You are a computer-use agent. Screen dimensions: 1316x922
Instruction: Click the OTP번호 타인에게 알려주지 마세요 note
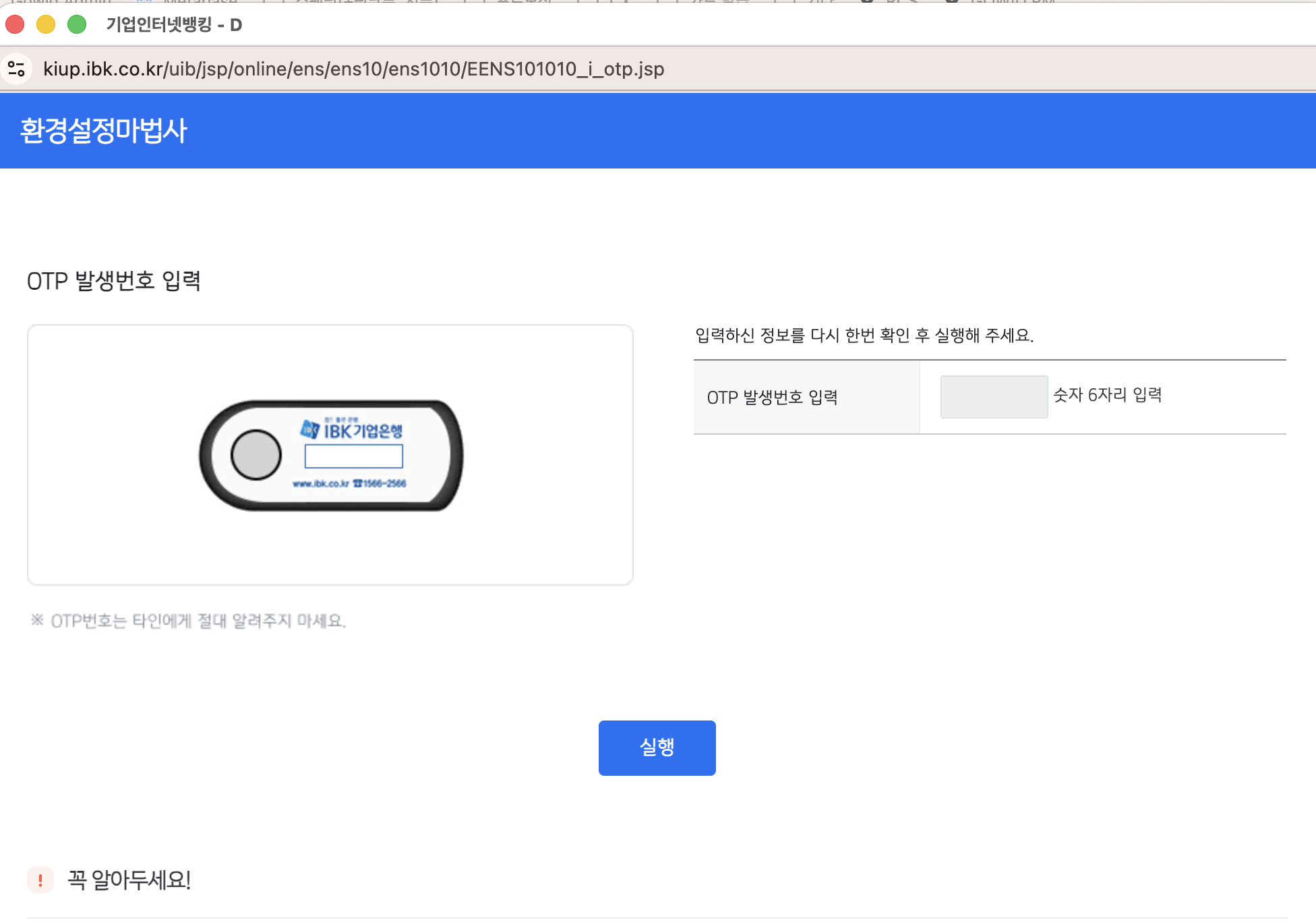click(x=189, y=621)
